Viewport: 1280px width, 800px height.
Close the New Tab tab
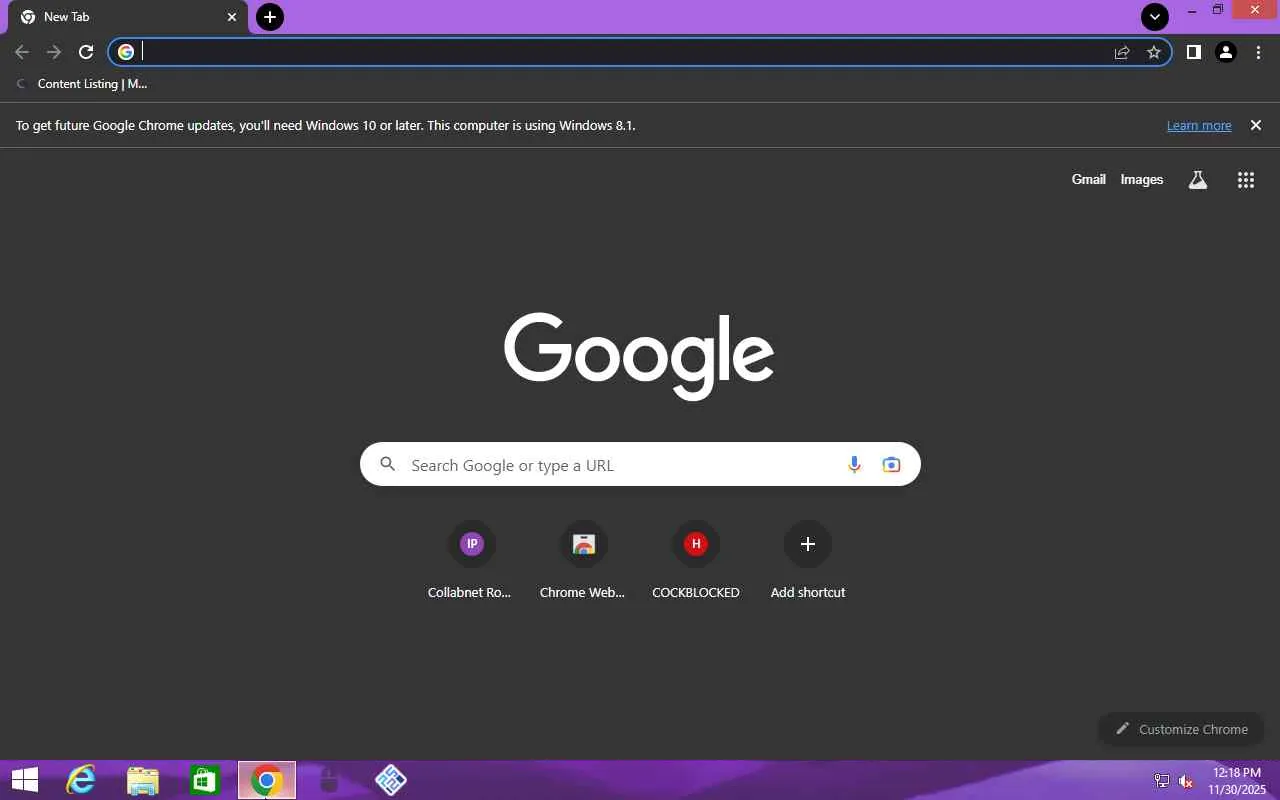(x=232, y=17)
